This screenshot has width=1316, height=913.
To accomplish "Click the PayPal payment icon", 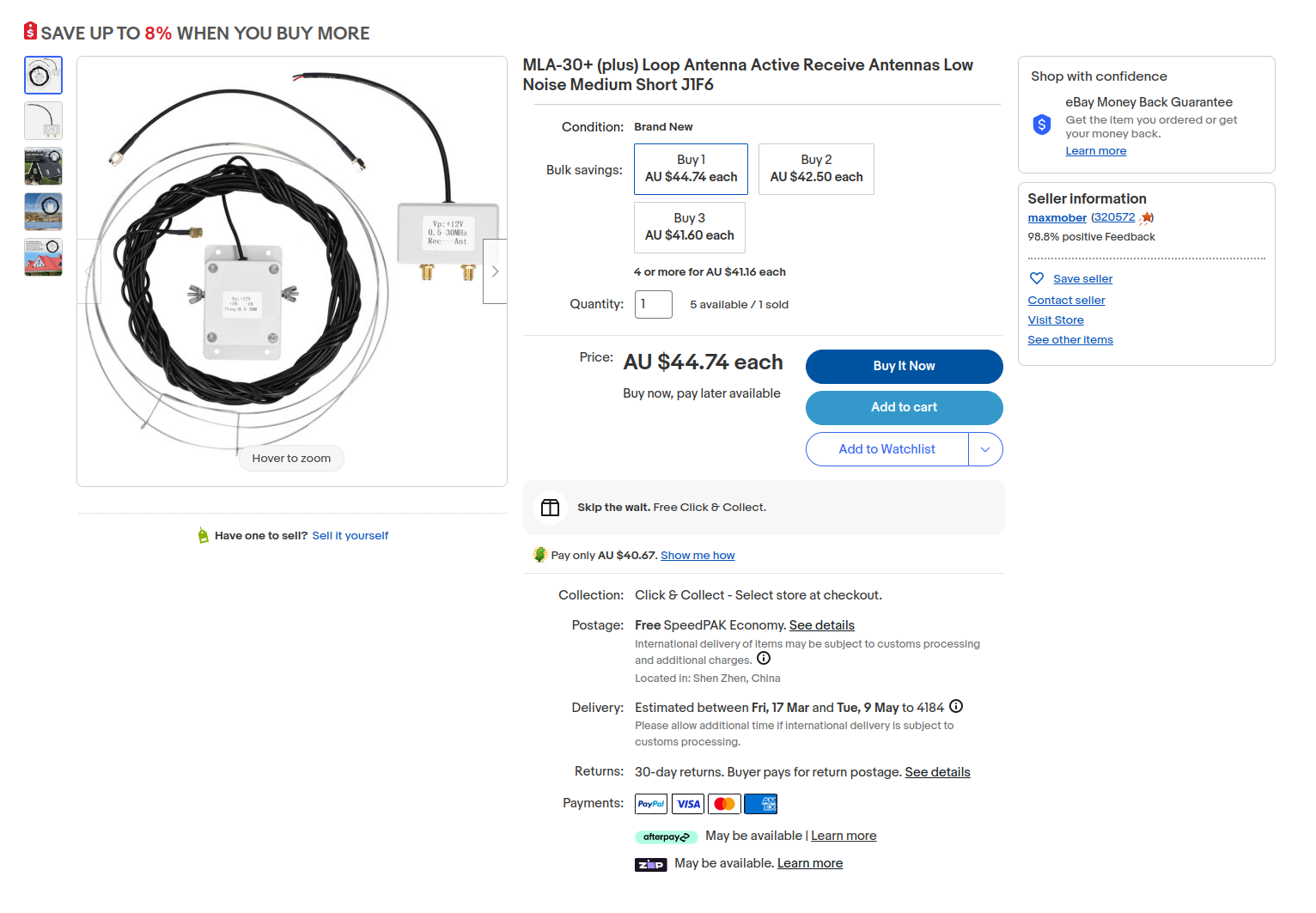I will tap(651, 804).
